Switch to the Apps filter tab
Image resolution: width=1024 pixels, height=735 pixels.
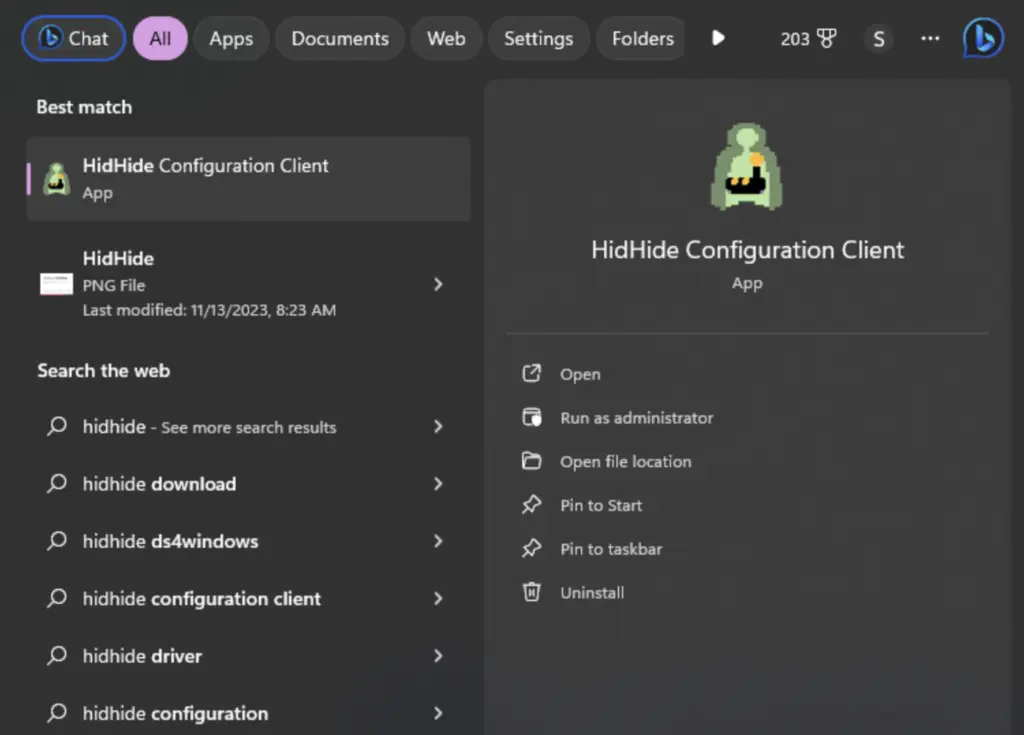point(231,39)
